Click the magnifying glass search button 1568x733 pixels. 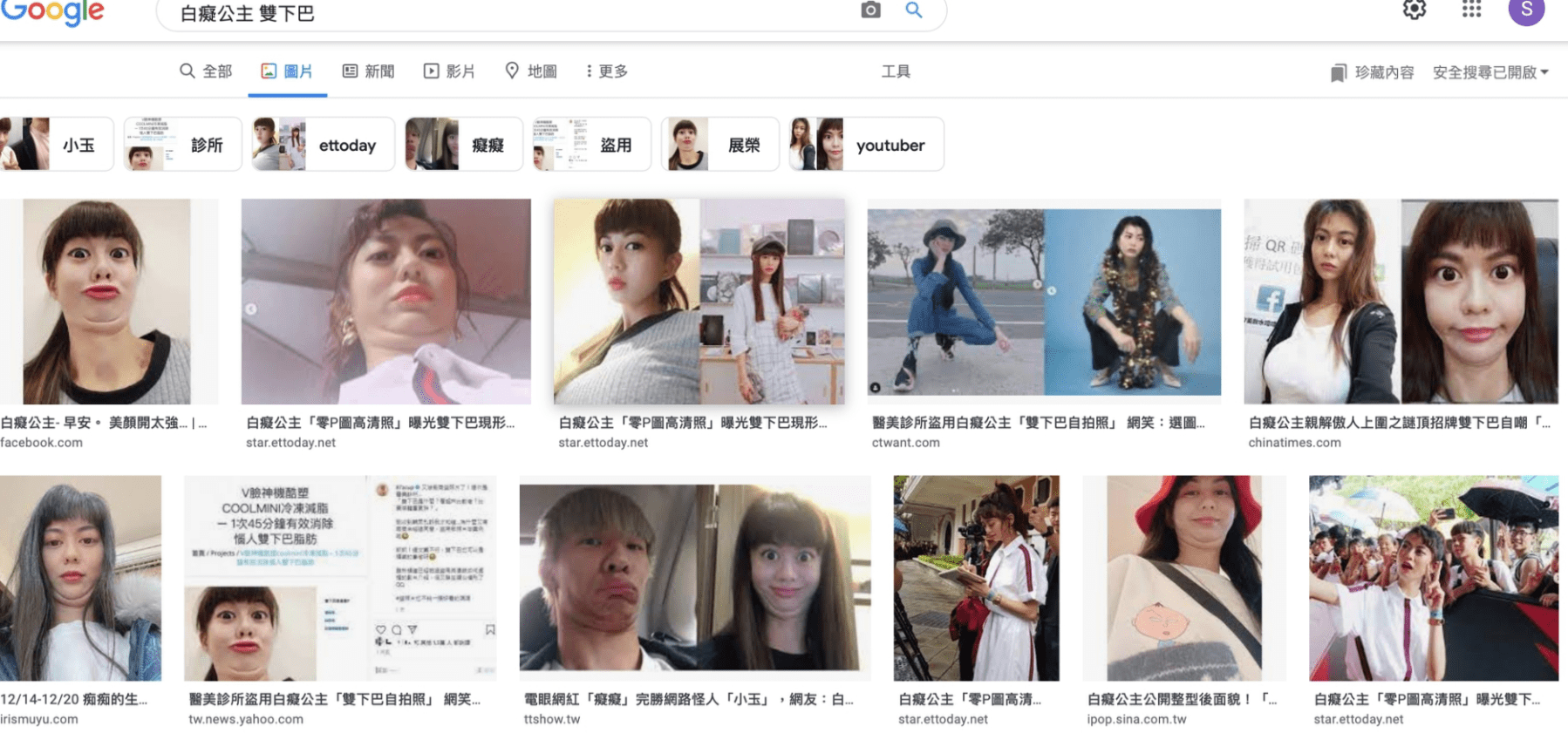[913, 10]
